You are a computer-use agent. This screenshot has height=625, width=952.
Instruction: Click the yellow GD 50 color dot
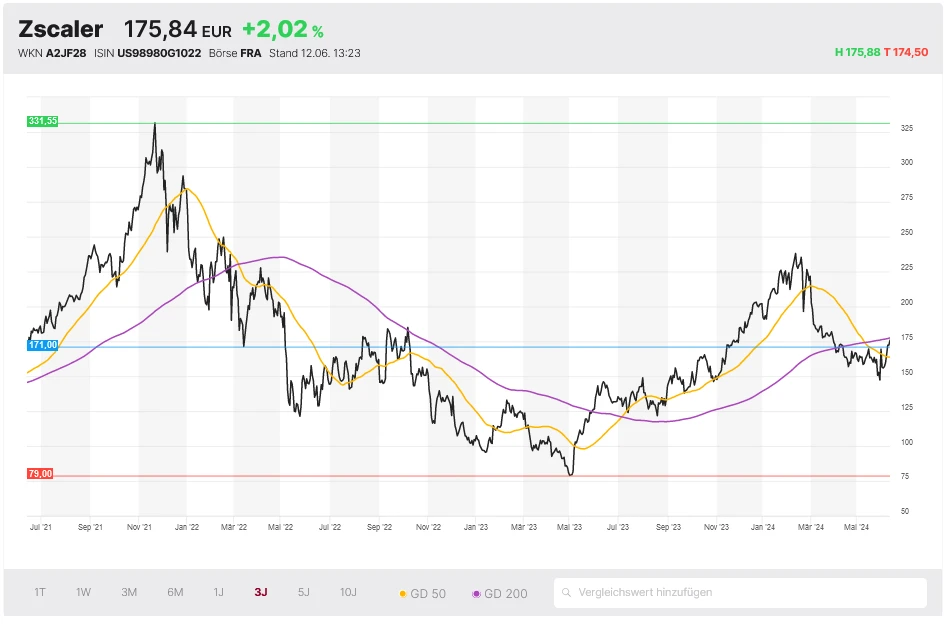(x=402, y=593)
